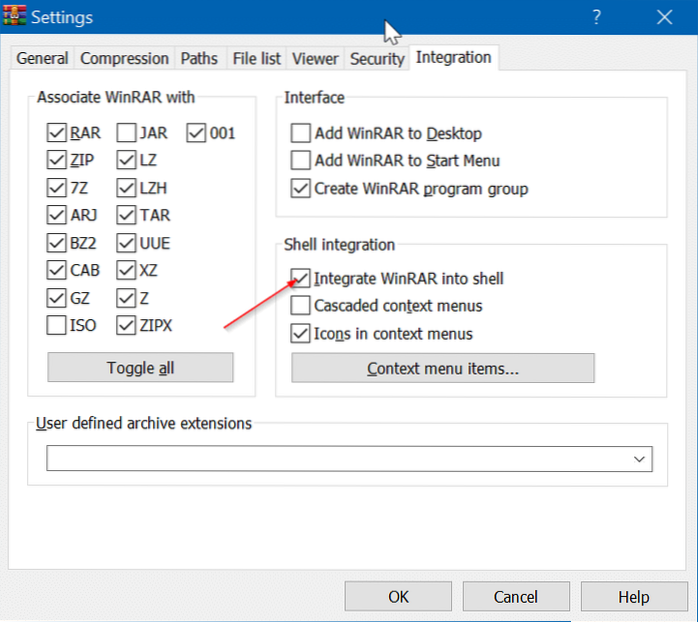Check the ISO file association box
Image resolution: width=698 pixels, height=622 pixels.
pyautogui.click(x=57, y=325)
